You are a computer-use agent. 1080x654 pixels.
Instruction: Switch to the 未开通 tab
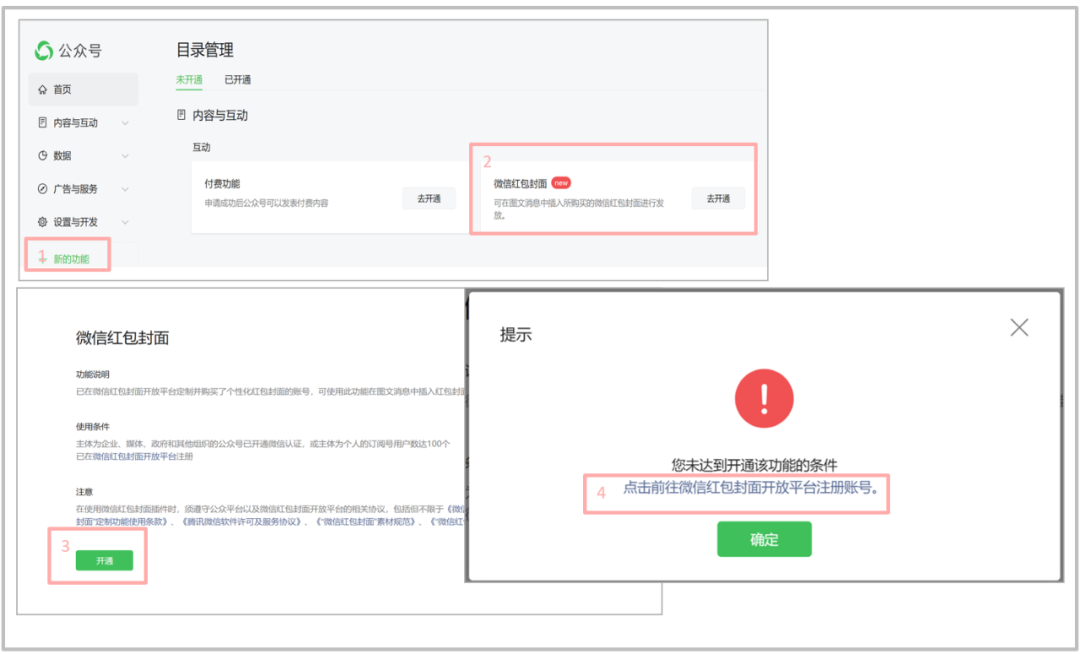tap(189, 80)
